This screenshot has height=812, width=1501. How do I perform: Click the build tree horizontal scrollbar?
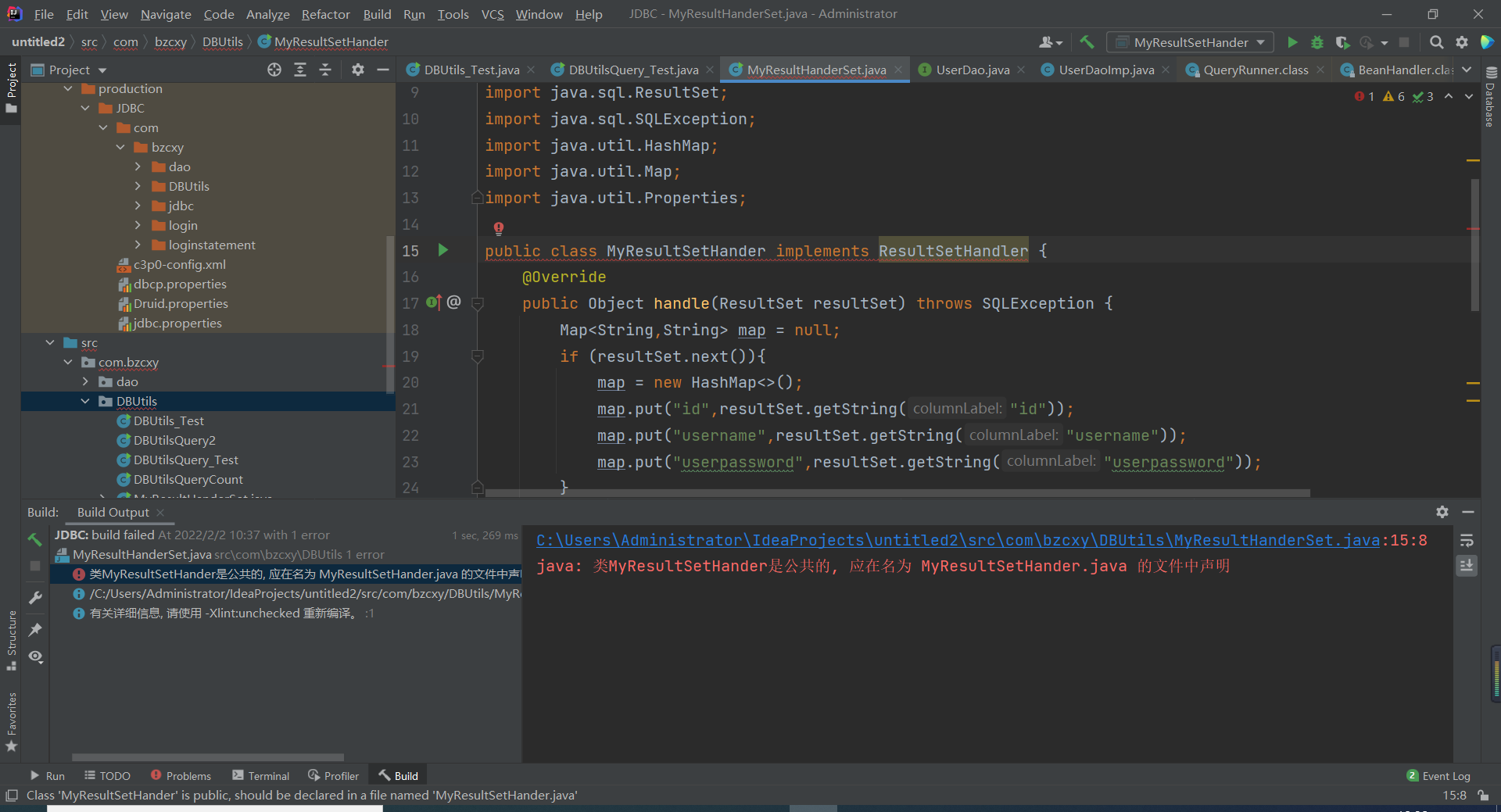pyautogui.click(x=208, y=757)
